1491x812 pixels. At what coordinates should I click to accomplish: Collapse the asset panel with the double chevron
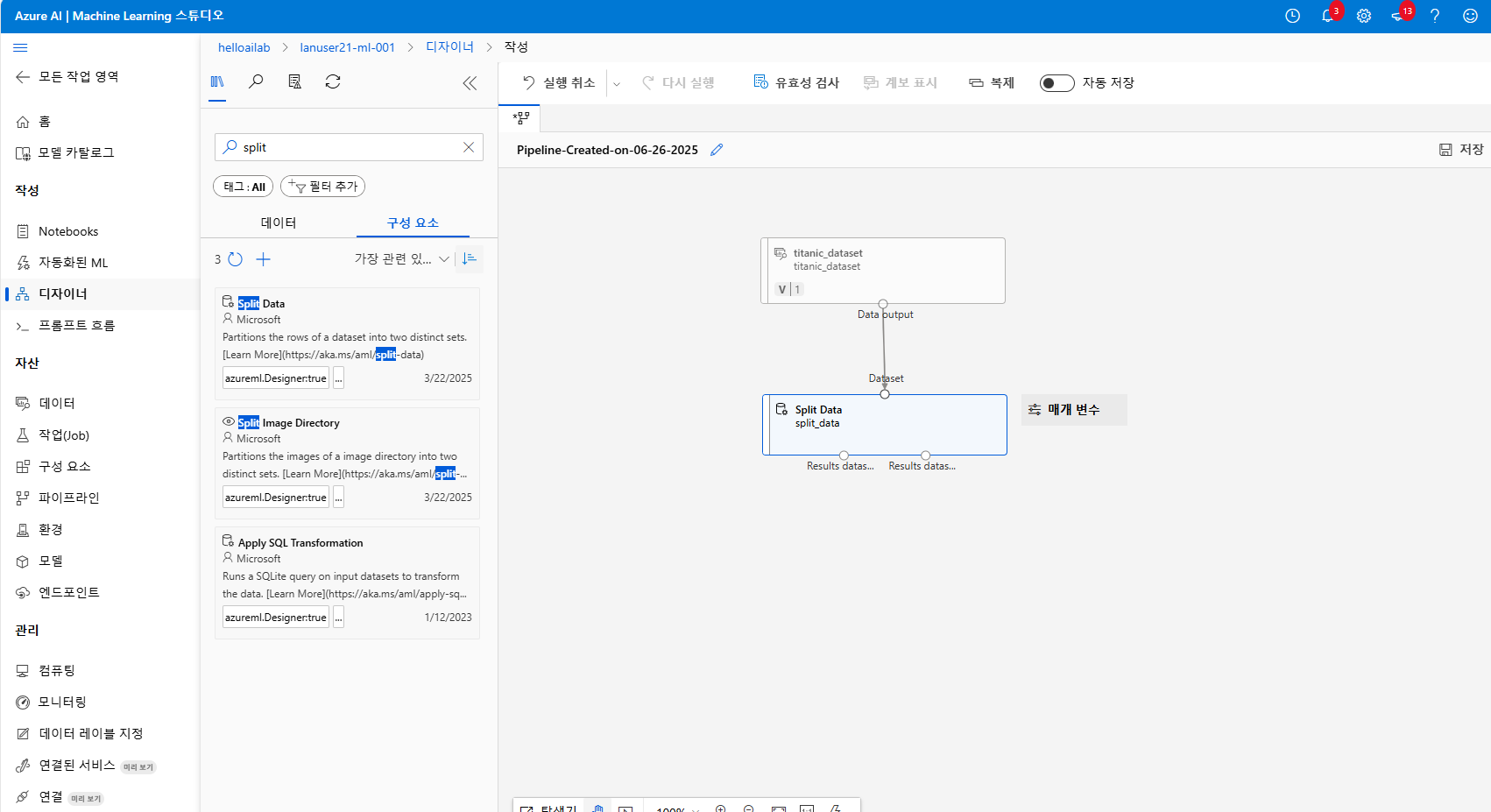pos(470,83)
